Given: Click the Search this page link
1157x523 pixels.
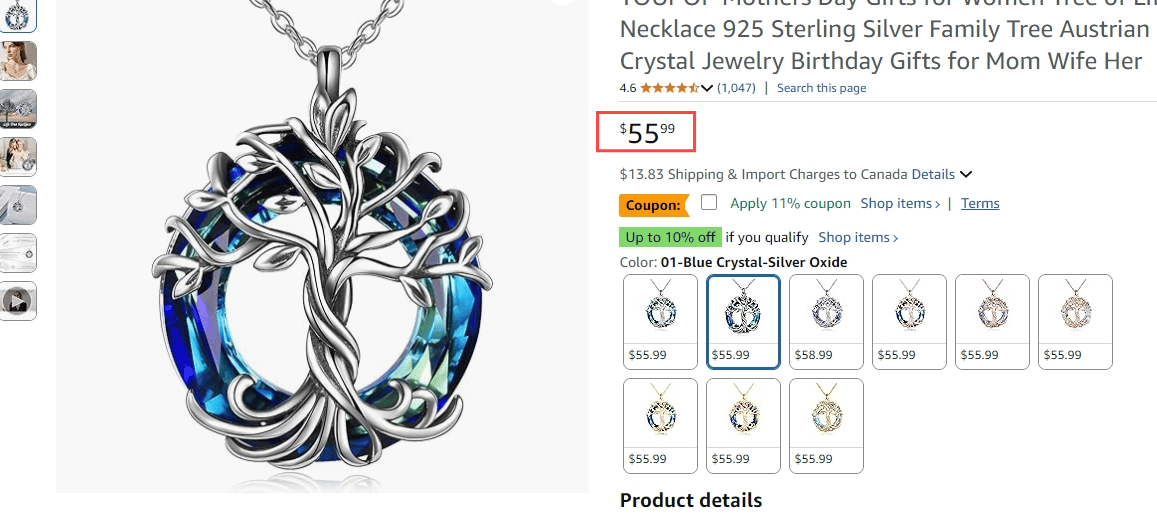Looking at the screenshot, I should click(x=821, y=88).
